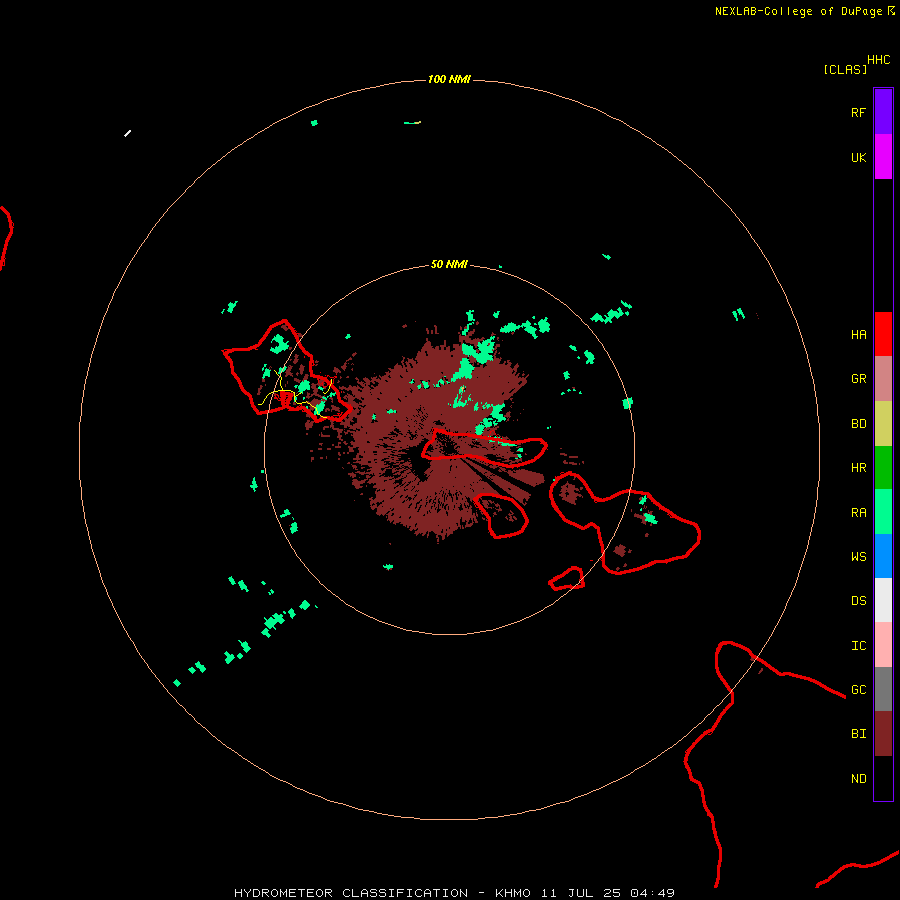Click the UK legend label
The width and height of the screenshot is (900, 900).
click(x=858, y=157)
